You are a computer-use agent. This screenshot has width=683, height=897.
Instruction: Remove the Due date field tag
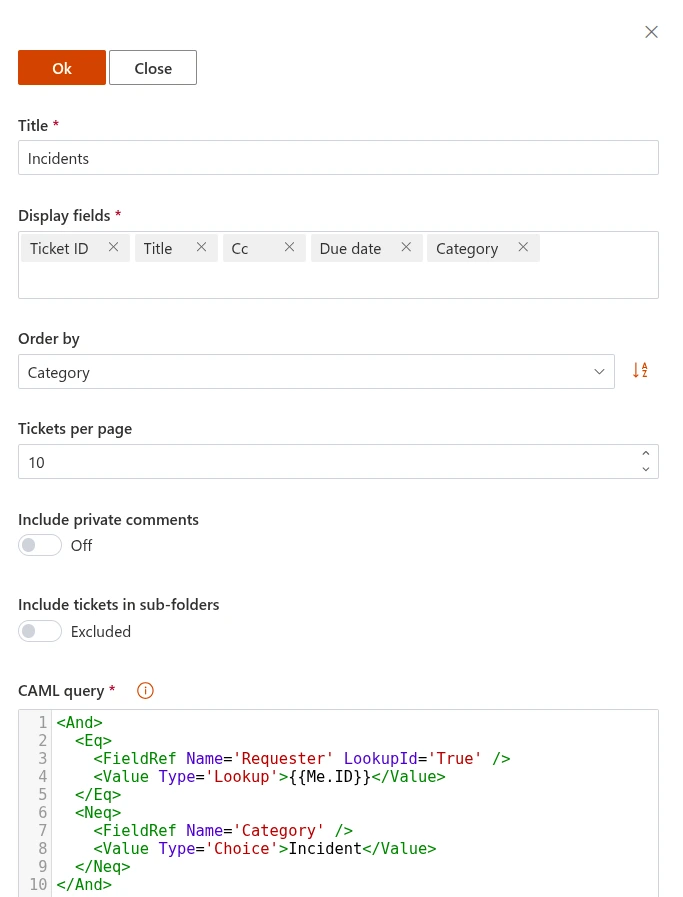(x=406, y=248)
